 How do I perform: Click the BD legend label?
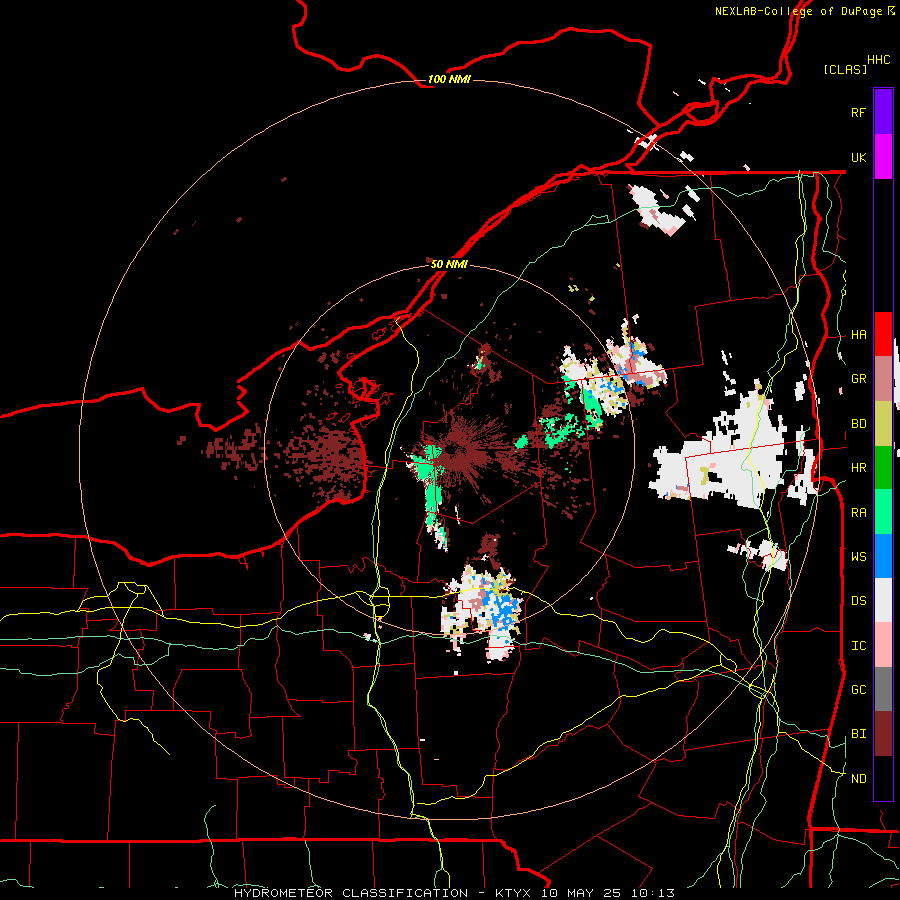point(858,424)
